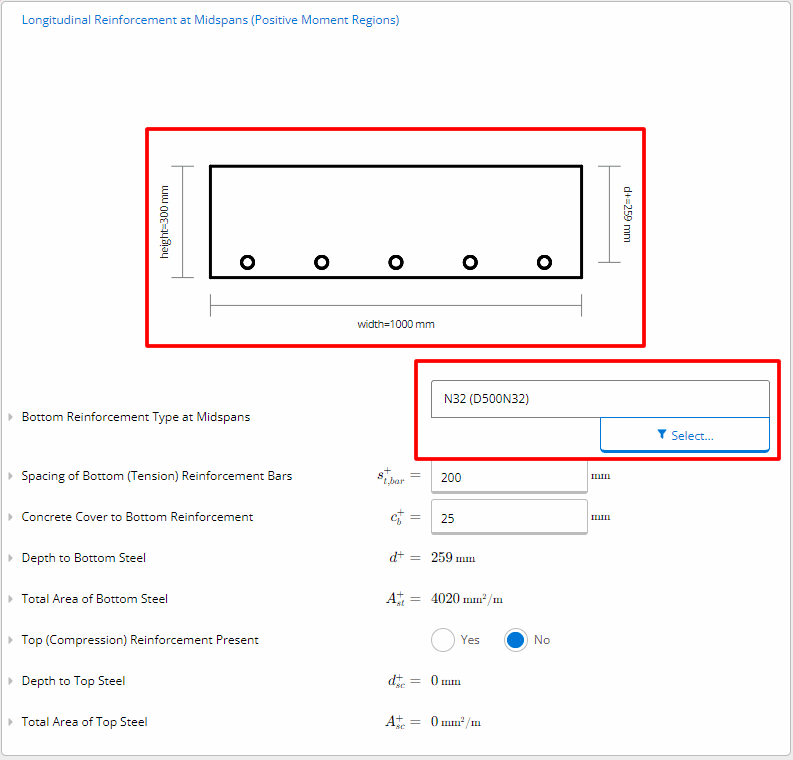Click the width=1000 mm dimension label
793x760 pixels.
[396, 324]
